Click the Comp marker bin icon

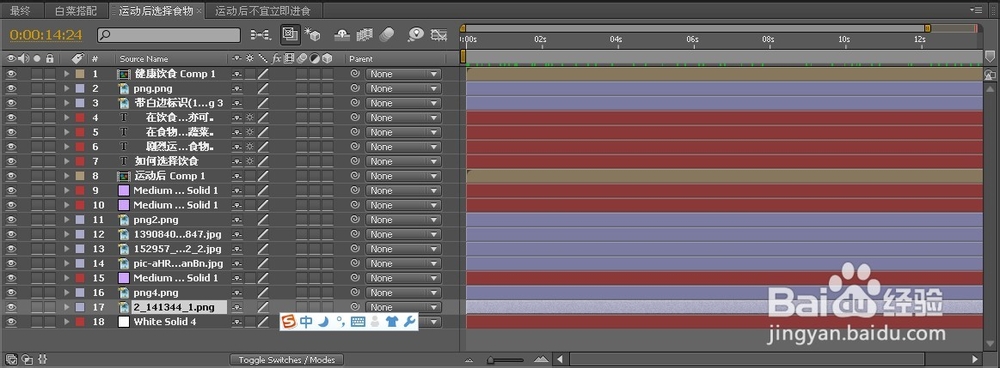989,57
